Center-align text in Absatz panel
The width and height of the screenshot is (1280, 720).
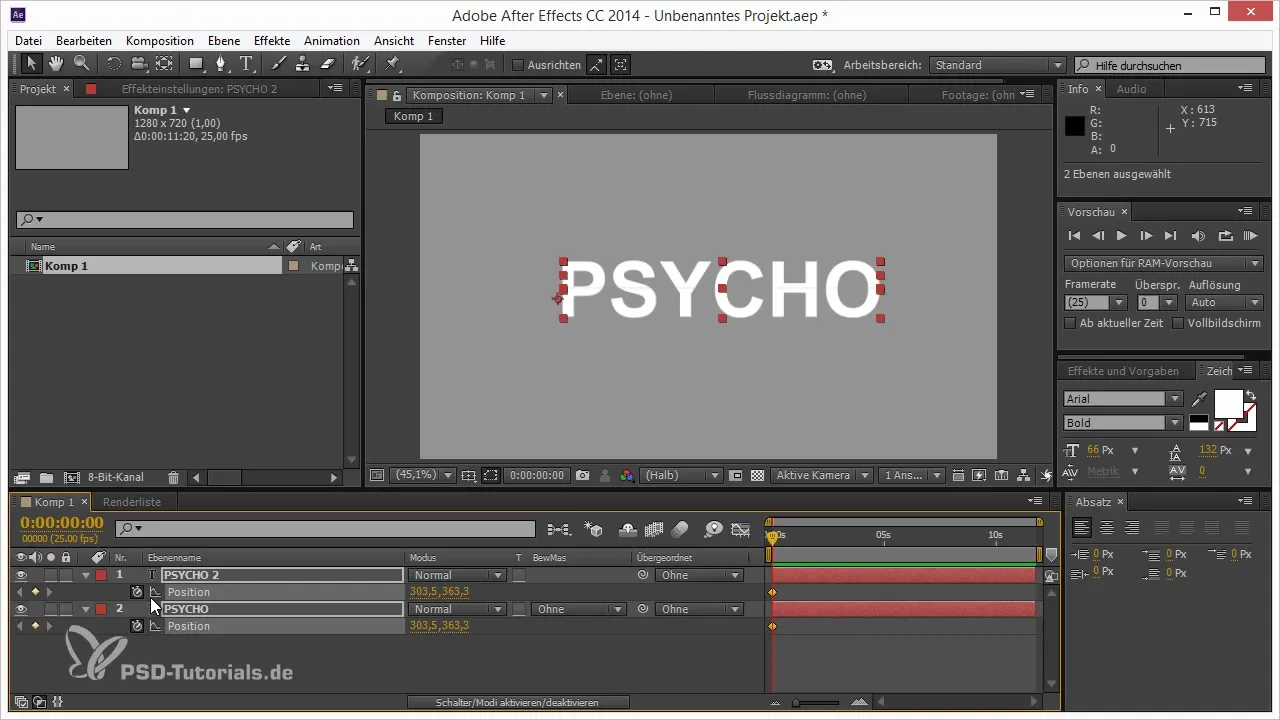coord(1107,527)
